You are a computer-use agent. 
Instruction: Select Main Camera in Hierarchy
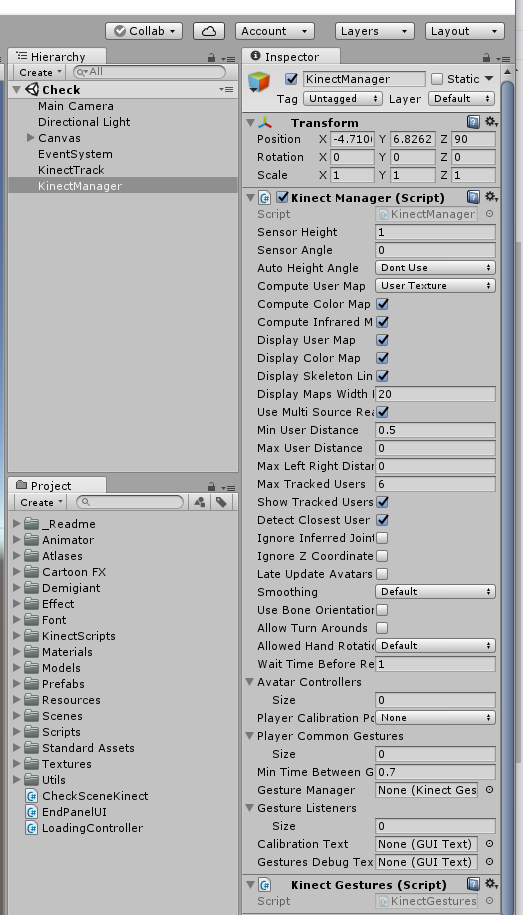(x=76, y=106)
